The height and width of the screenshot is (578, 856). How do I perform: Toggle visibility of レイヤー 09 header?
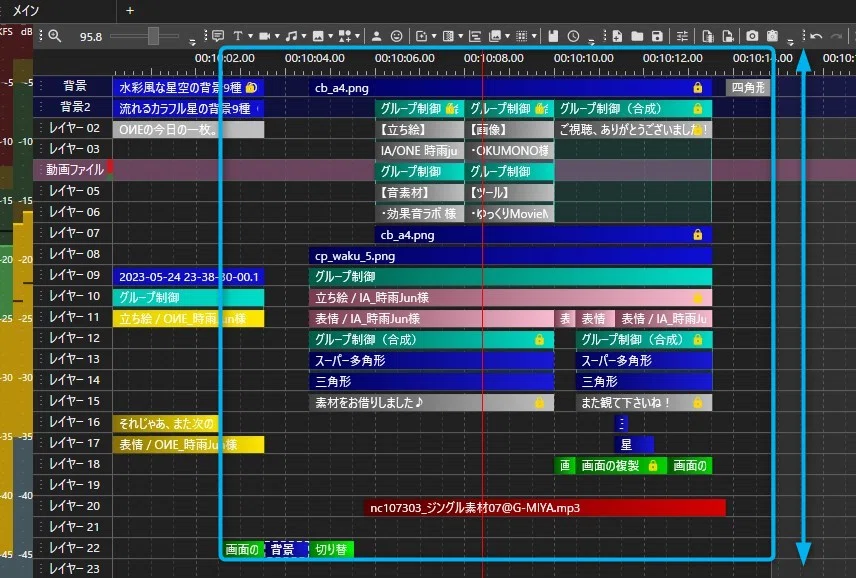click(74, 275)
